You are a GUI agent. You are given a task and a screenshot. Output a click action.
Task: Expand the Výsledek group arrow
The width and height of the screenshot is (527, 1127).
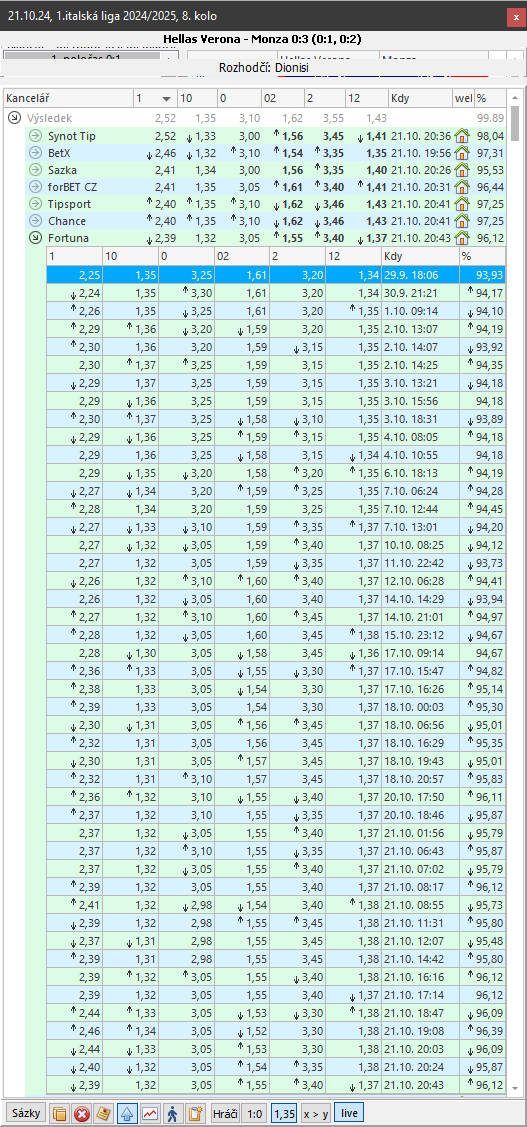(14, 119)
